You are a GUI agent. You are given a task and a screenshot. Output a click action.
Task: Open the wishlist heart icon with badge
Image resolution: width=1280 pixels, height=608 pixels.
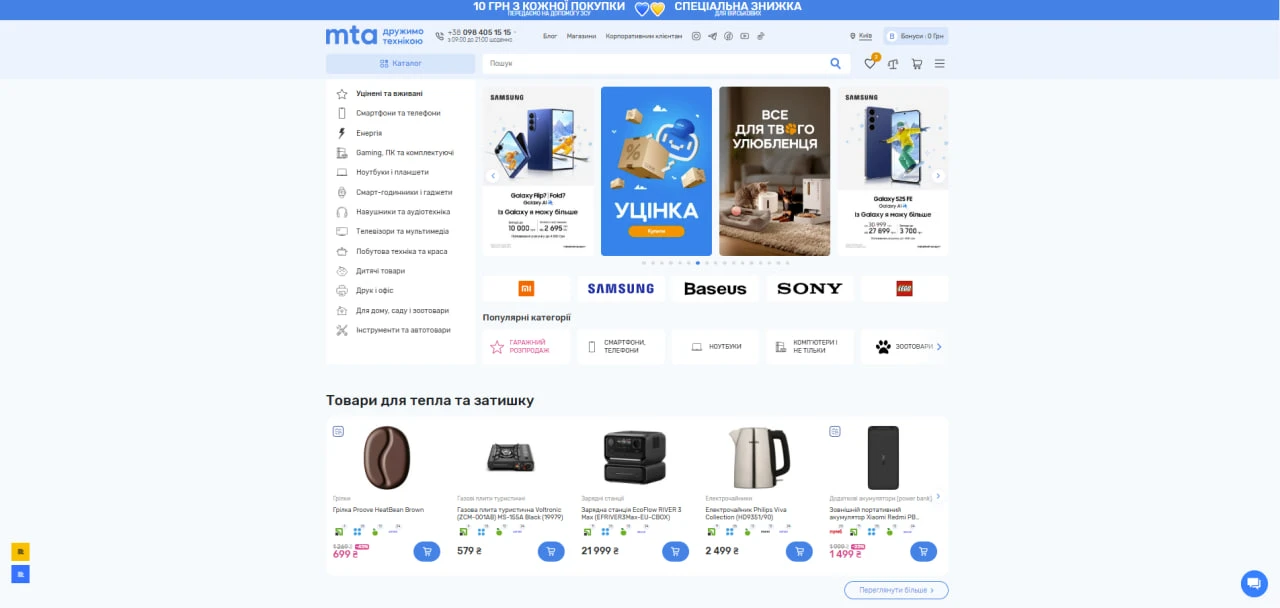coord(870,63)
